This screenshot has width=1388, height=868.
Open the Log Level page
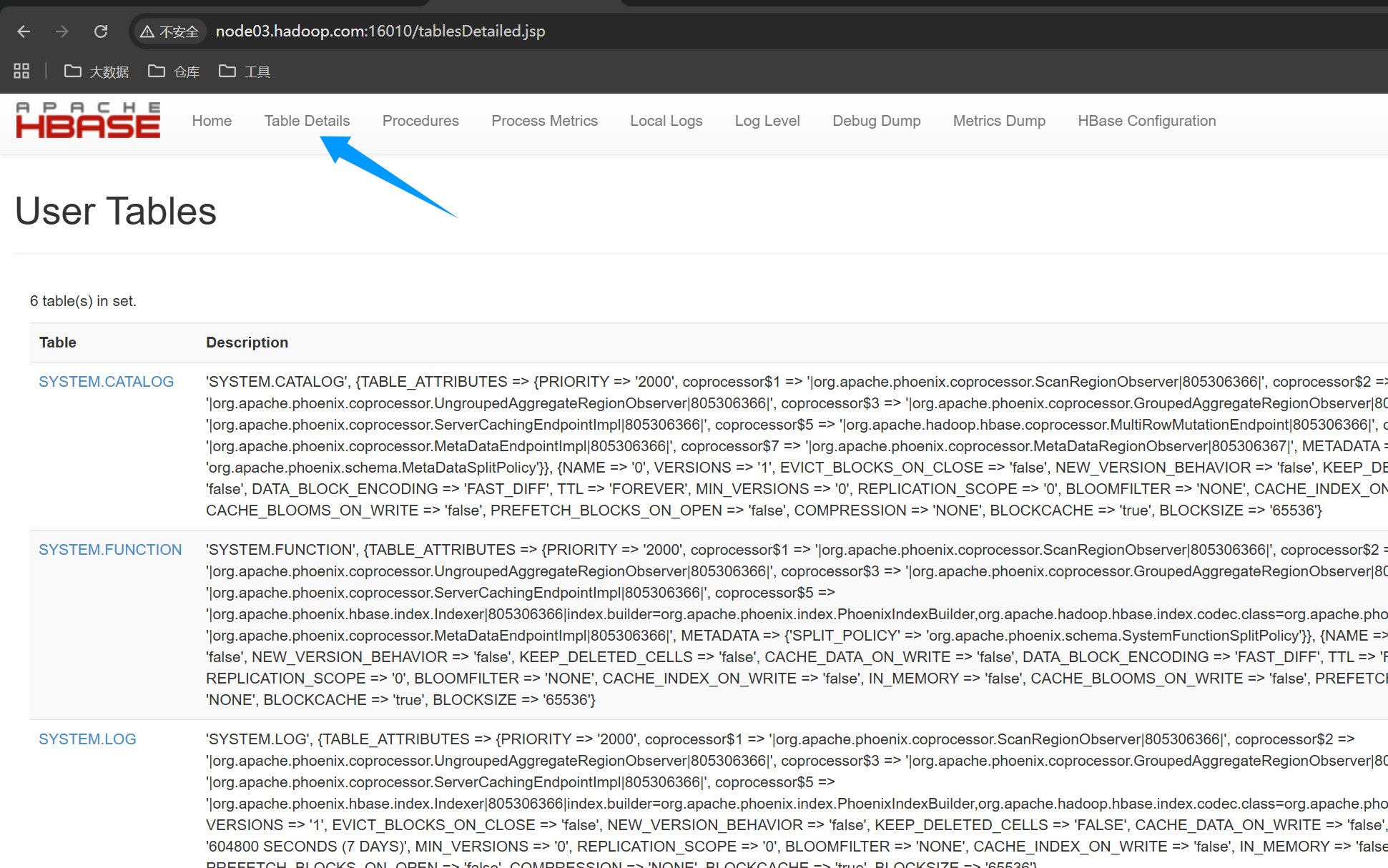767,121
